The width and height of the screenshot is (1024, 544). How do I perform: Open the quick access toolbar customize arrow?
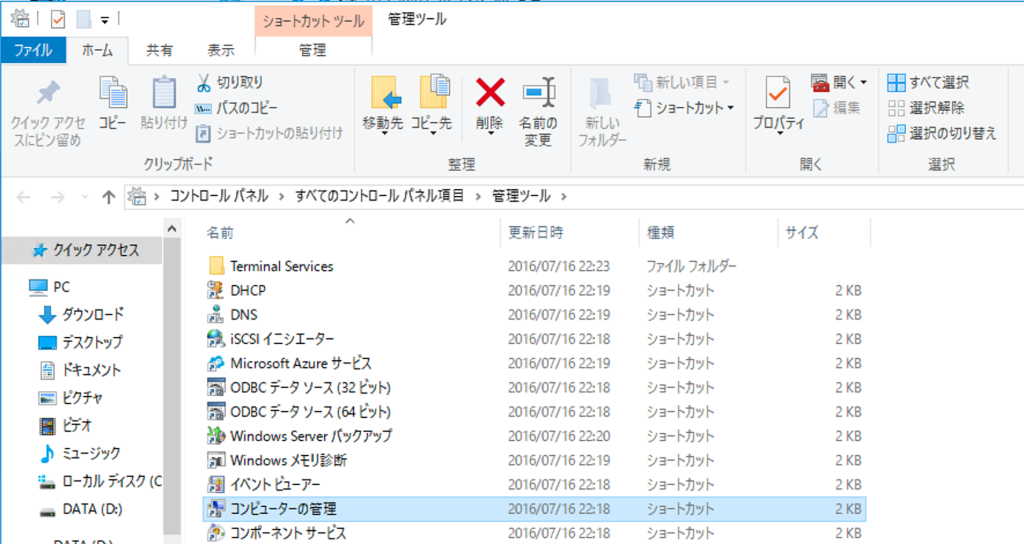pyautogui.click(x=104, y=21)
